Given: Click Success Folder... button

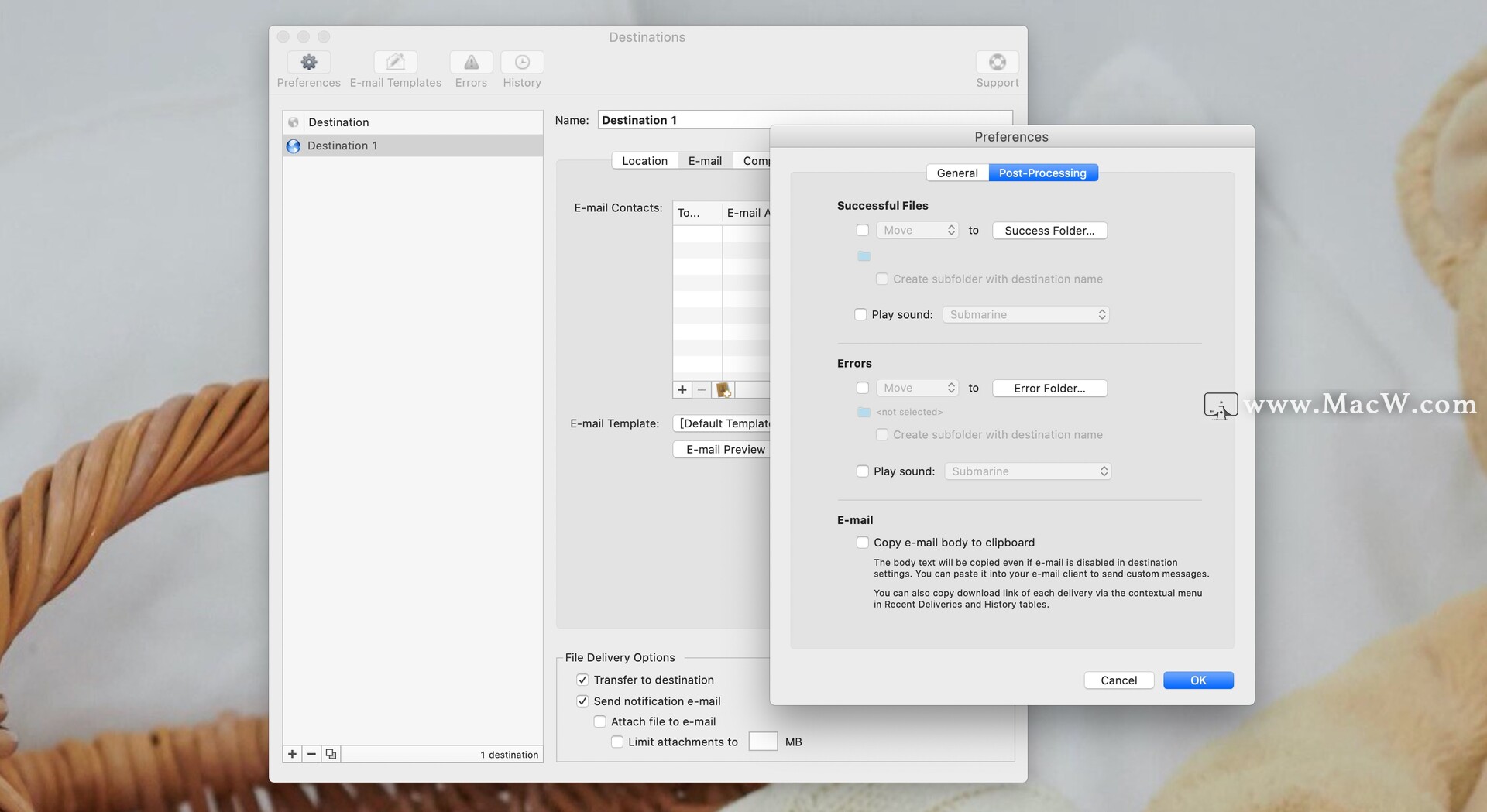Looking at the screenshot, I should click(1049, 230).
